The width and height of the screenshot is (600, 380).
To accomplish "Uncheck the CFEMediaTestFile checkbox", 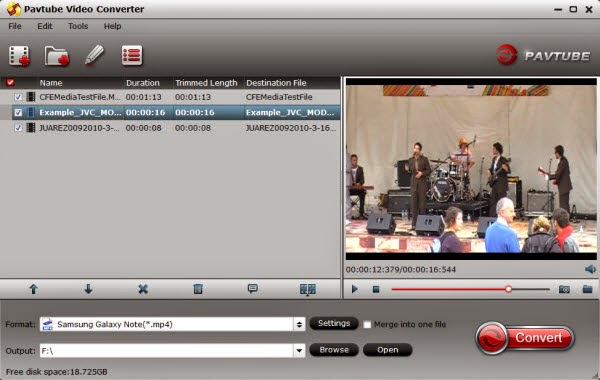I will 18,97.
